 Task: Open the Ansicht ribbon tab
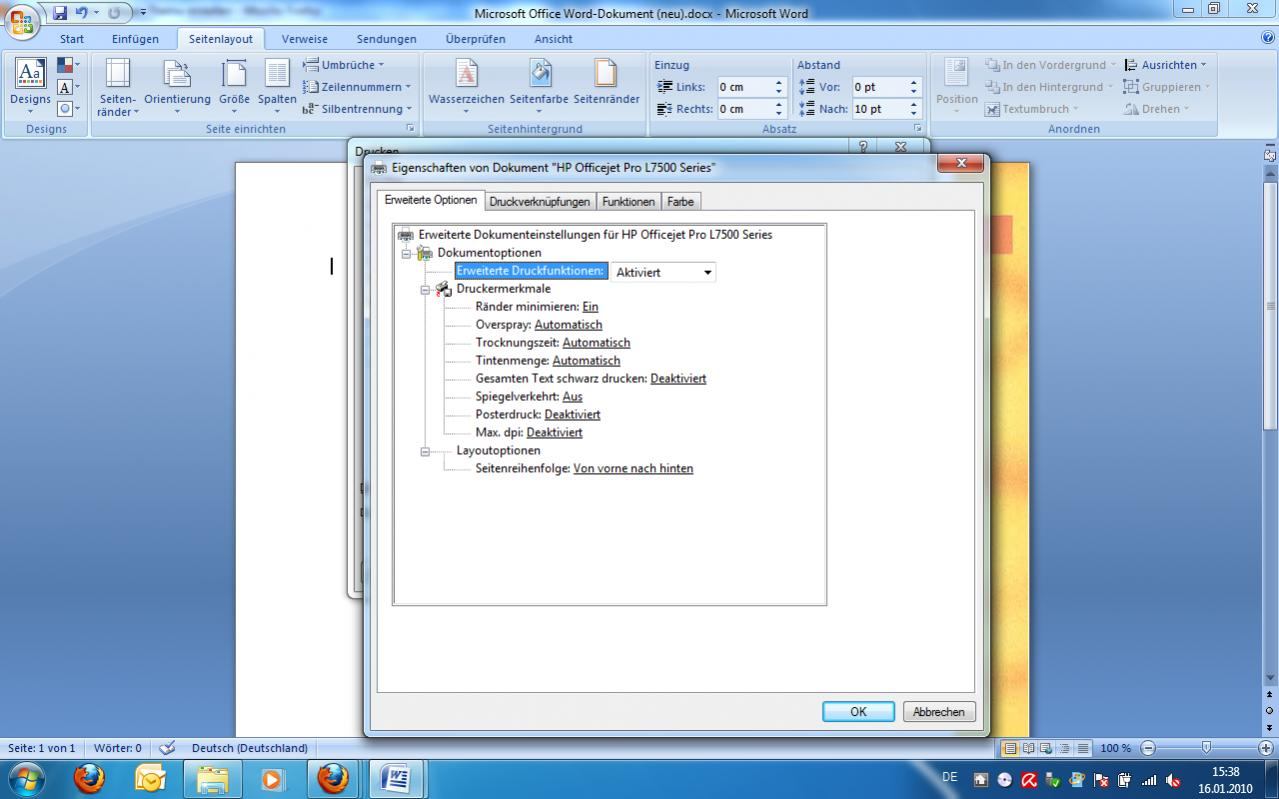[x=553, y=39]
